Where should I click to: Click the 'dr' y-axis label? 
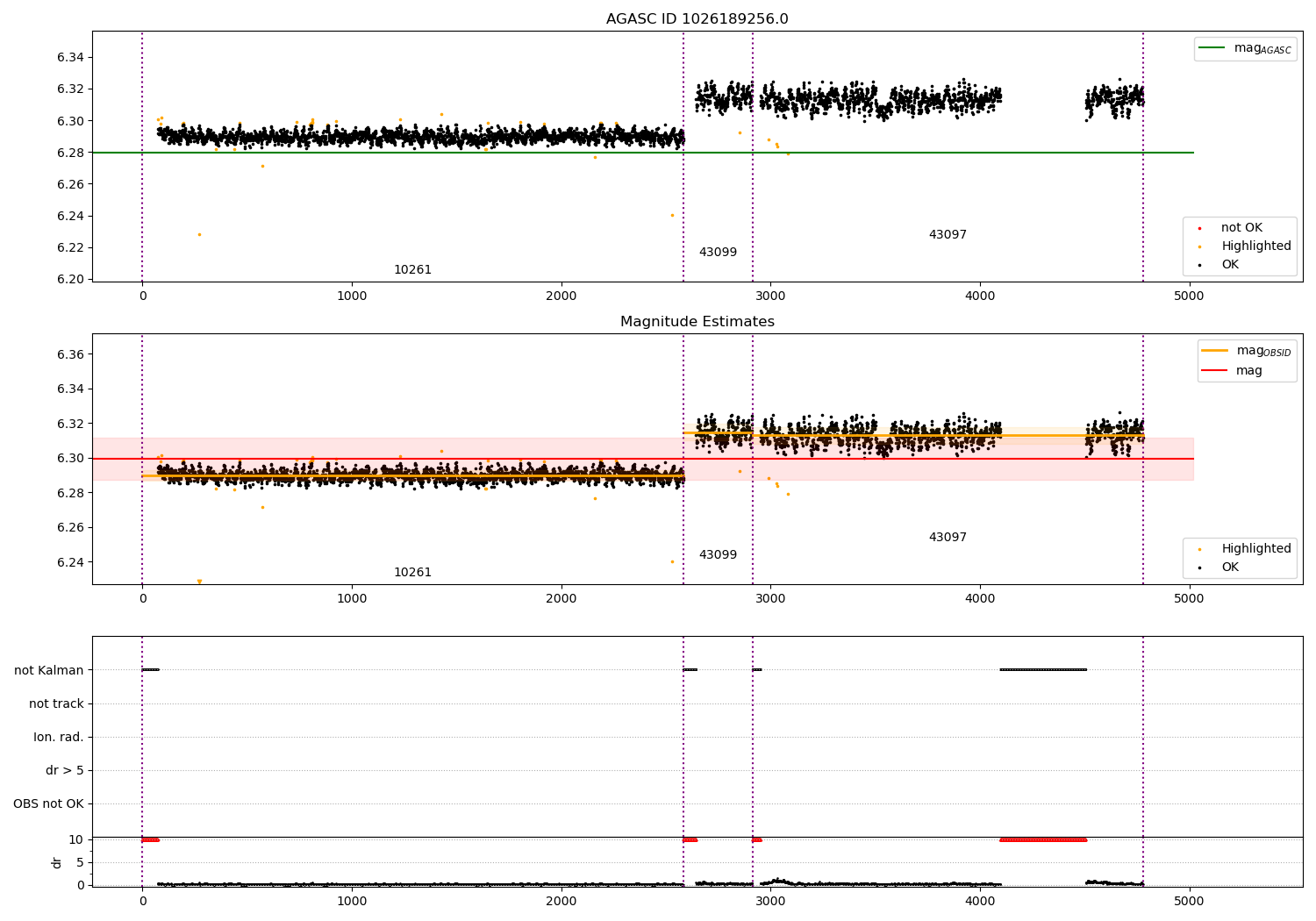pyautogui.click(x=57, y=862)
